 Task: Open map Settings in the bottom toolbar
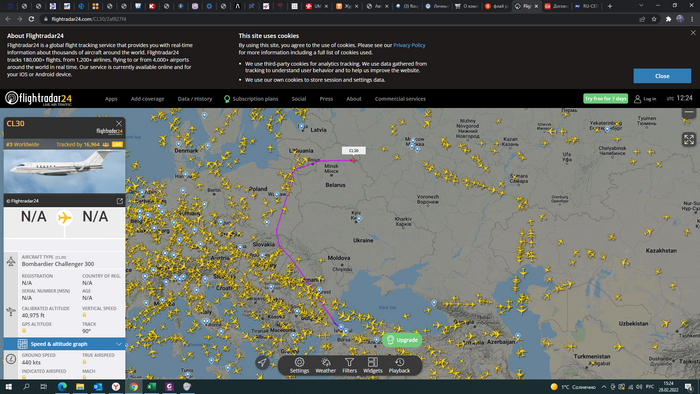(299, 365)
